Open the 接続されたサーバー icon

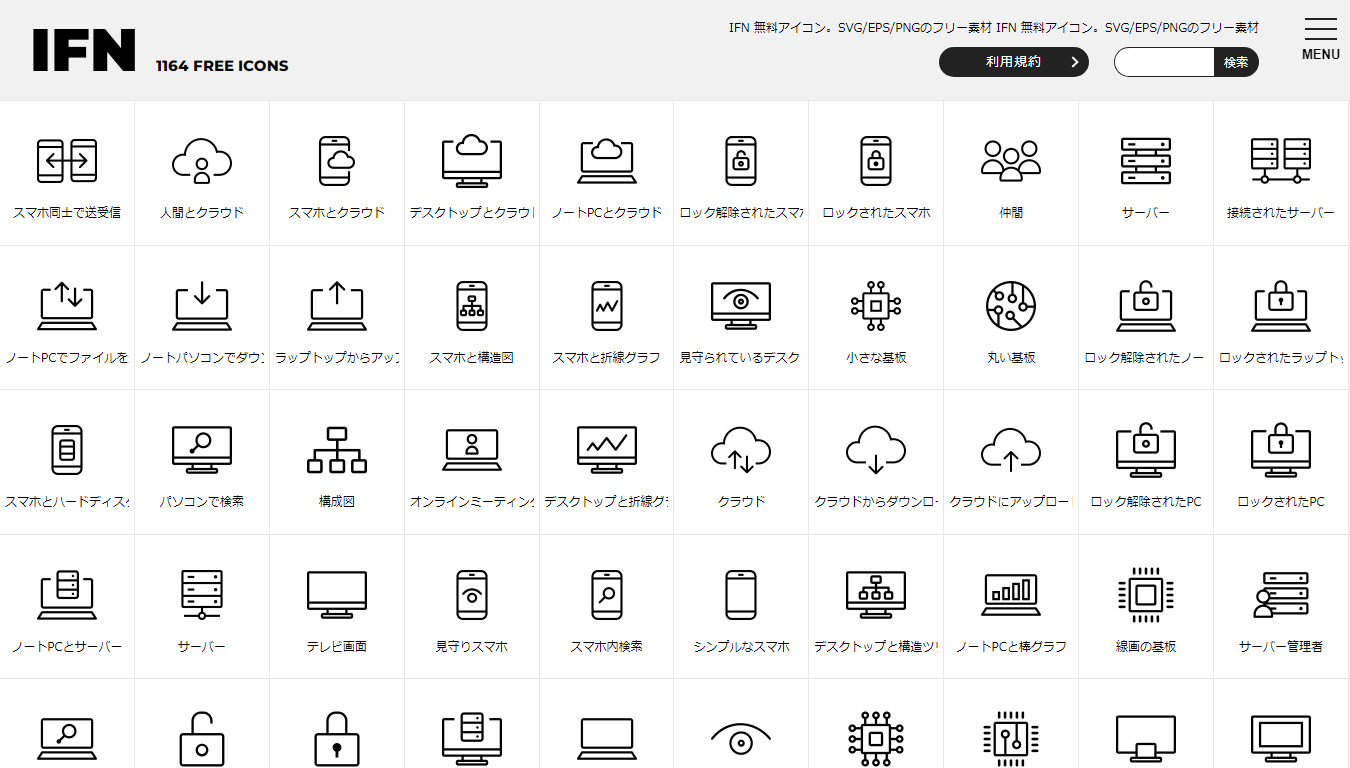[1281, 161]
